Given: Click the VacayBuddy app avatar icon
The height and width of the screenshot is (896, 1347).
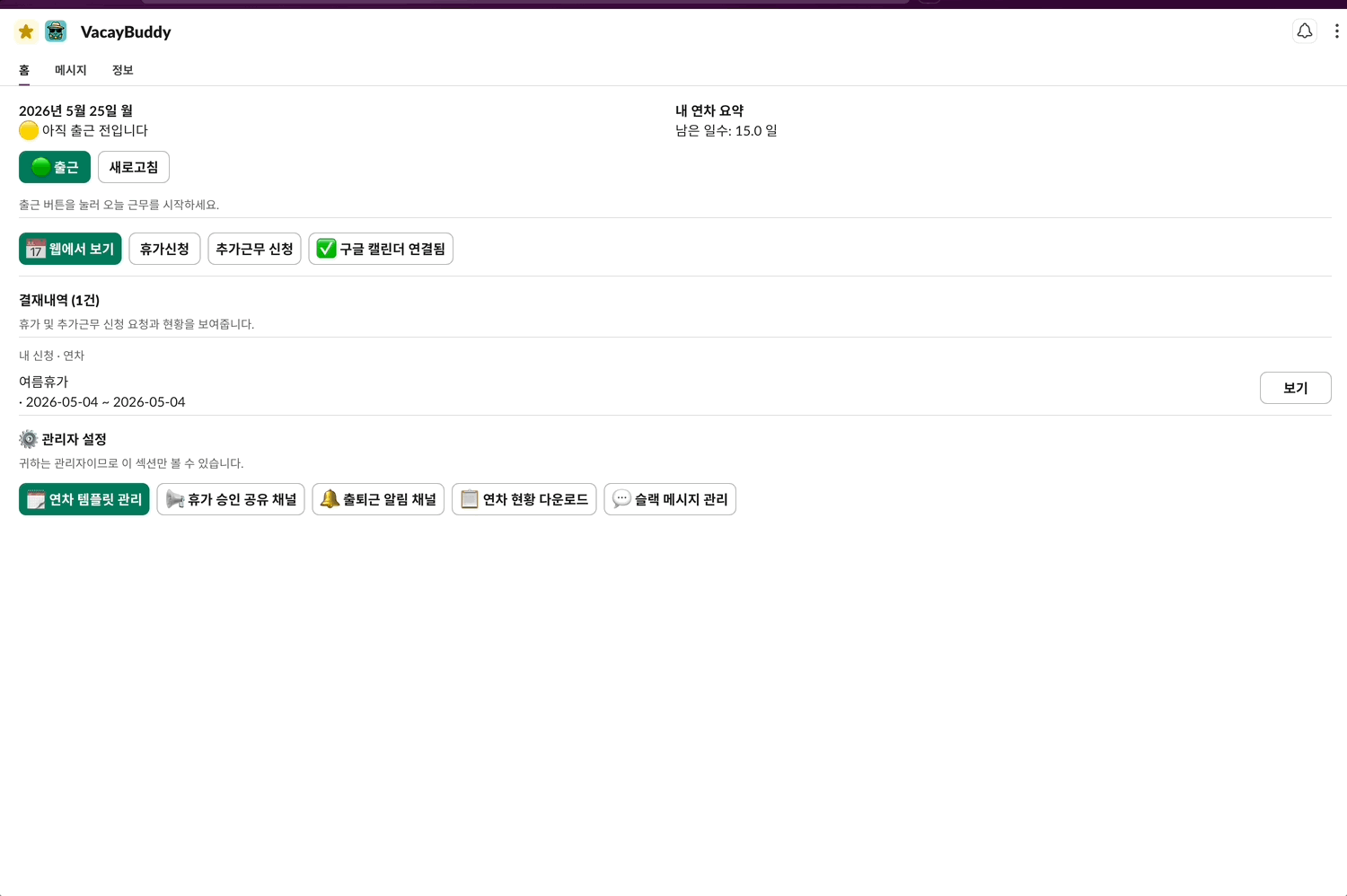Looking at the screenshot, I should (x=56, y=31).
